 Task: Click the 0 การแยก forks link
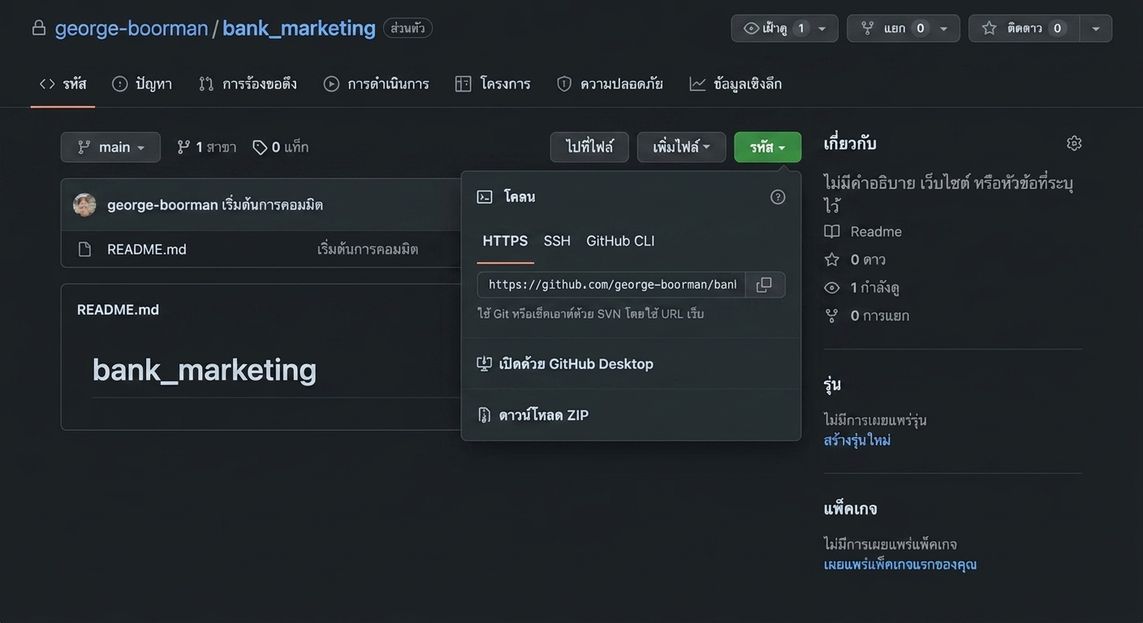[879, 316]
